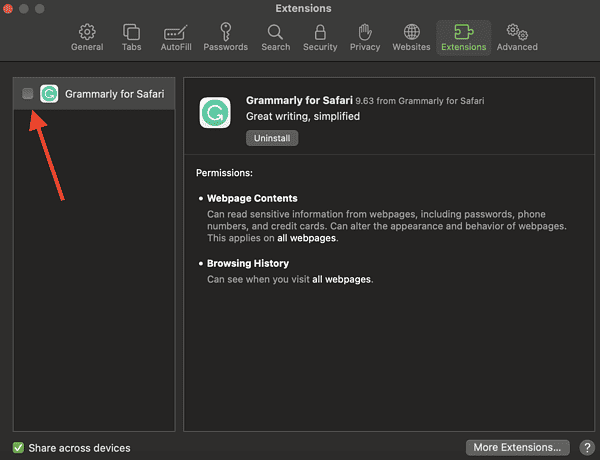The height and width of the screenshot is (460, 600).
Task: Open the General settings pane
Action: [87, 37]
